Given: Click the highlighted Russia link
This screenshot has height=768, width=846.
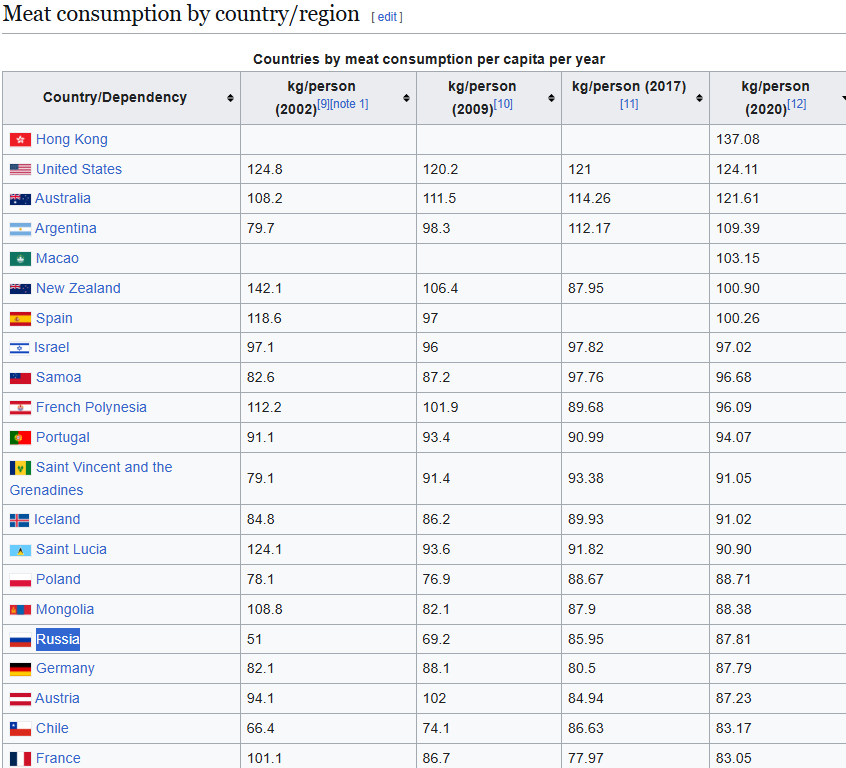Looking at the screenshot, I should click(x=57, y=639).
